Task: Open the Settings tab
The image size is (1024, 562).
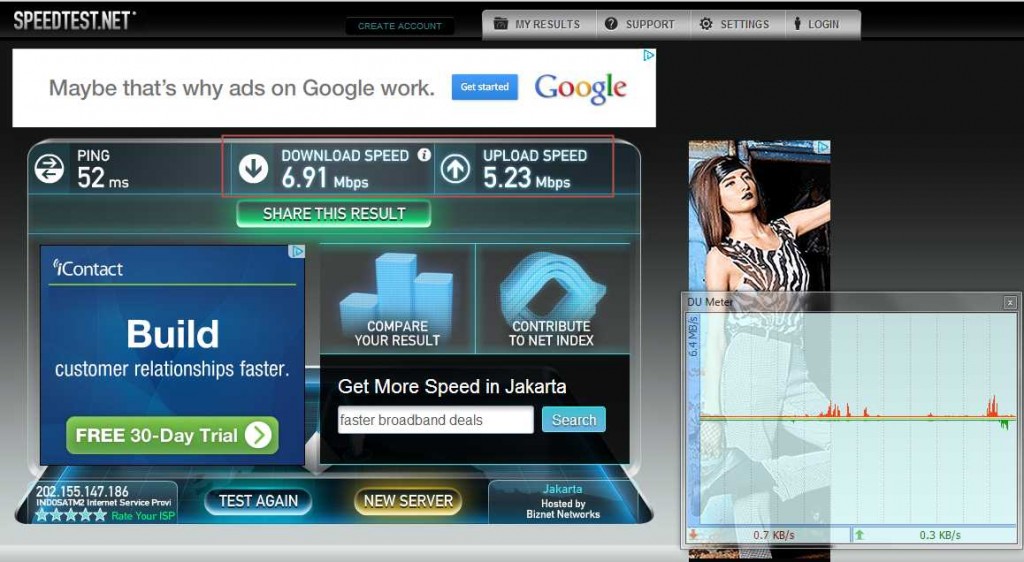Action: click(x=735, y=24)
